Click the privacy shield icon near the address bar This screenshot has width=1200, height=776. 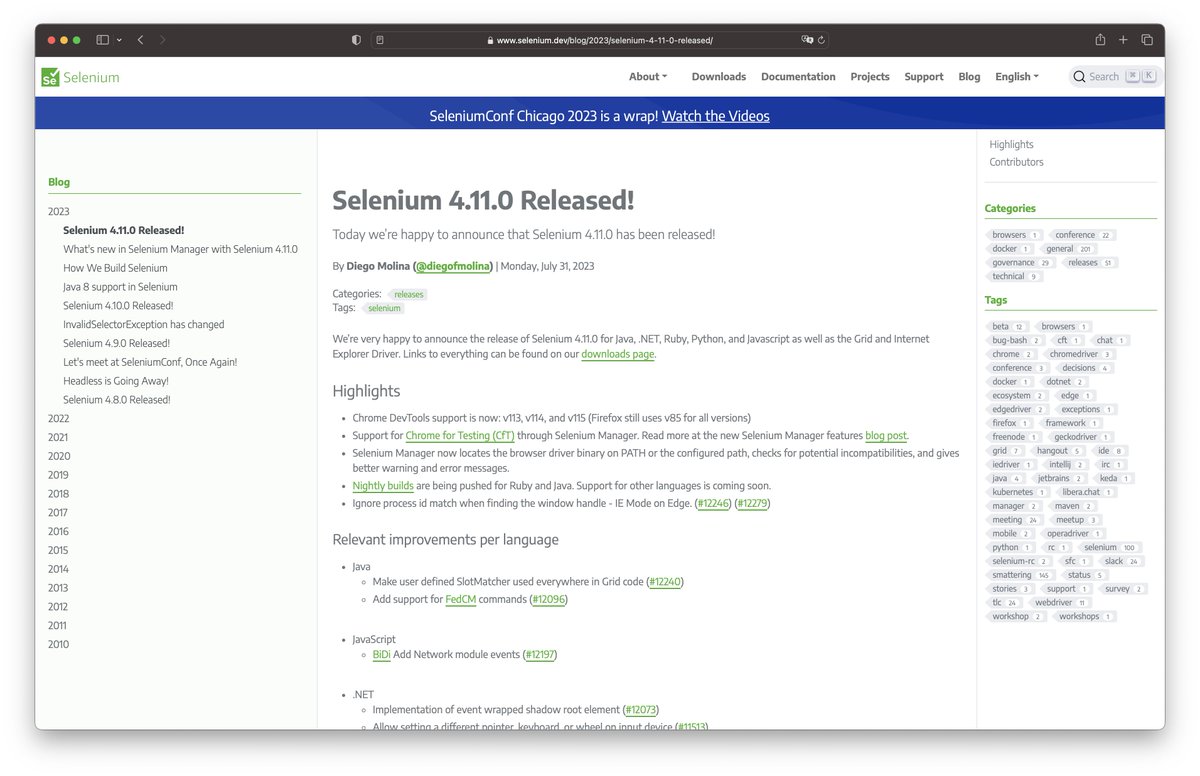355,39
